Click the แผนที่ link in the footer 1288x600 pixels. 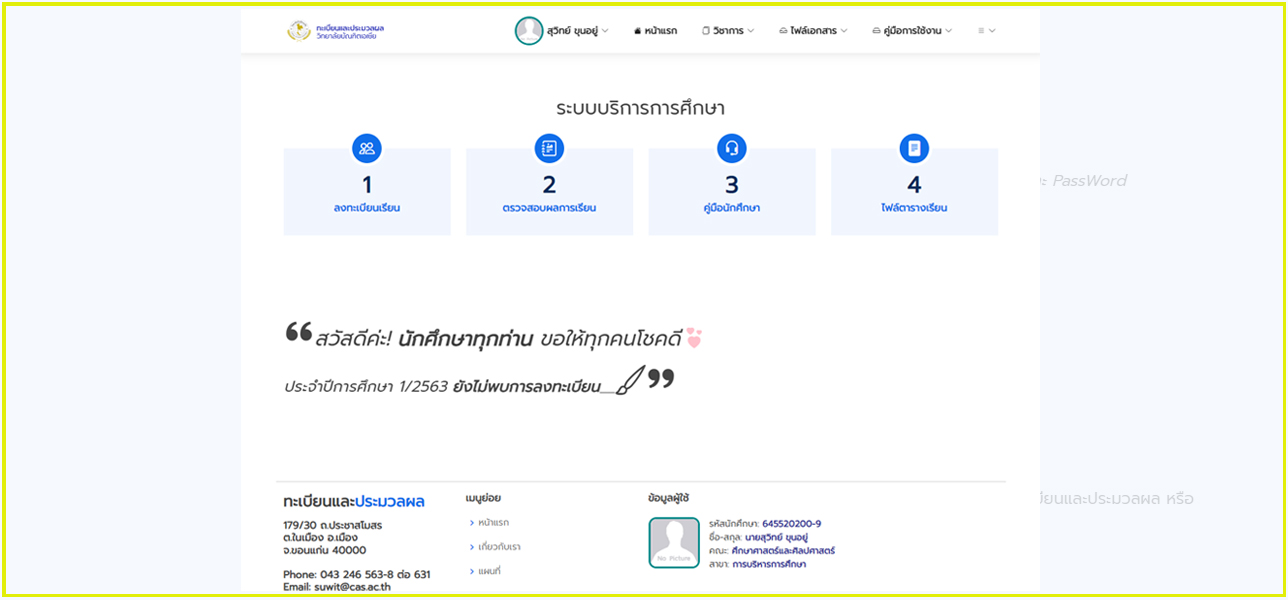tap(489, 571)
